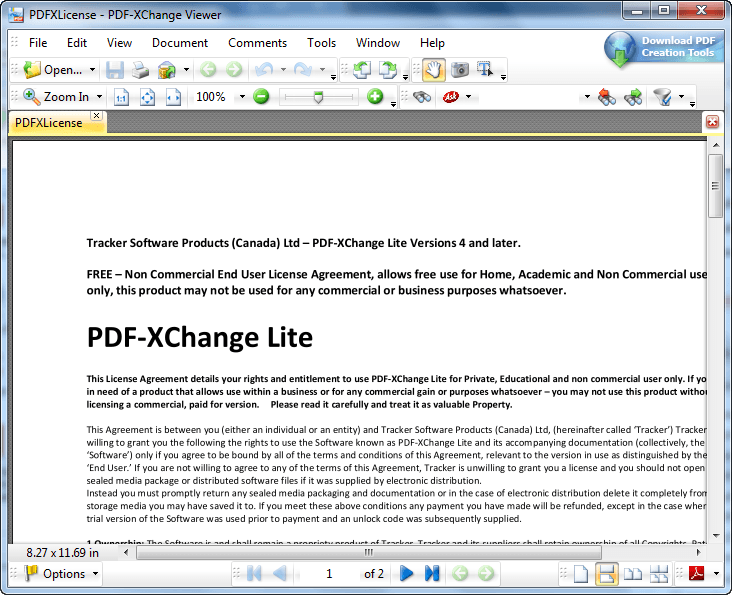The width and height of the screenshot is (732, 595).
Task: Click the zoom slider handle
Action: point(318,98)
